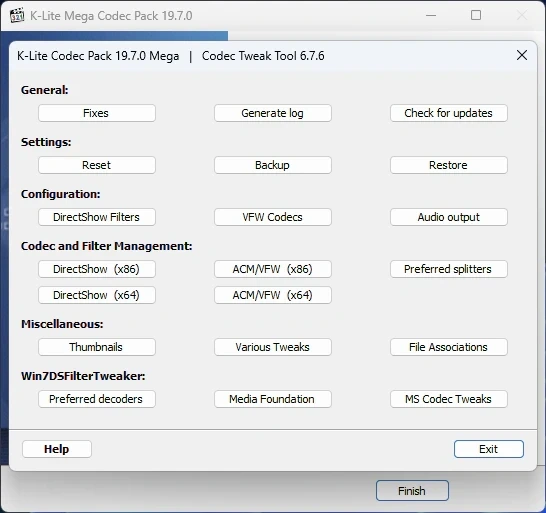The width and height of the screenshot is (546, 513).
Task: Open the Fixes dialog
Action: click(97, 113)
